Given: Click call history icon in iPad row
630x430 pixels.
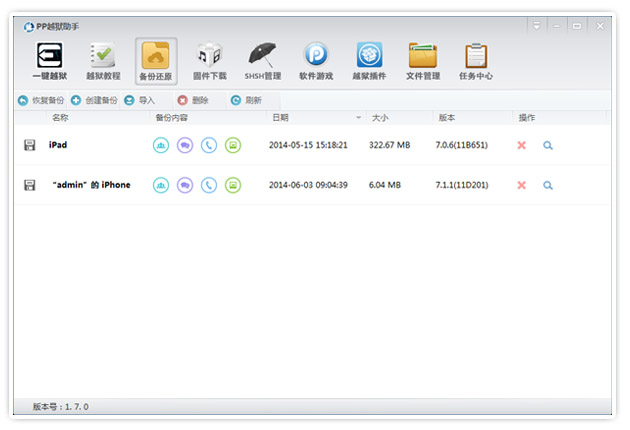Looking at the screenshot, I should (x=209, y=145).
